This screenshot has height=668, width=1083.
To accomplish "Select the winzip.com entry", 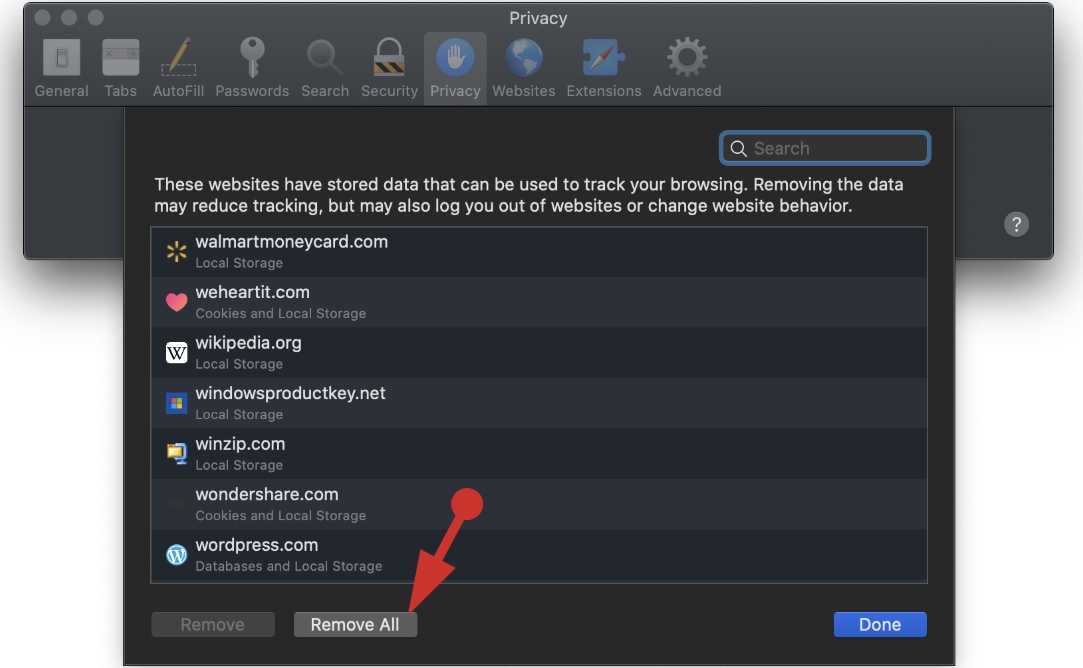I will (x=539, y=454).
